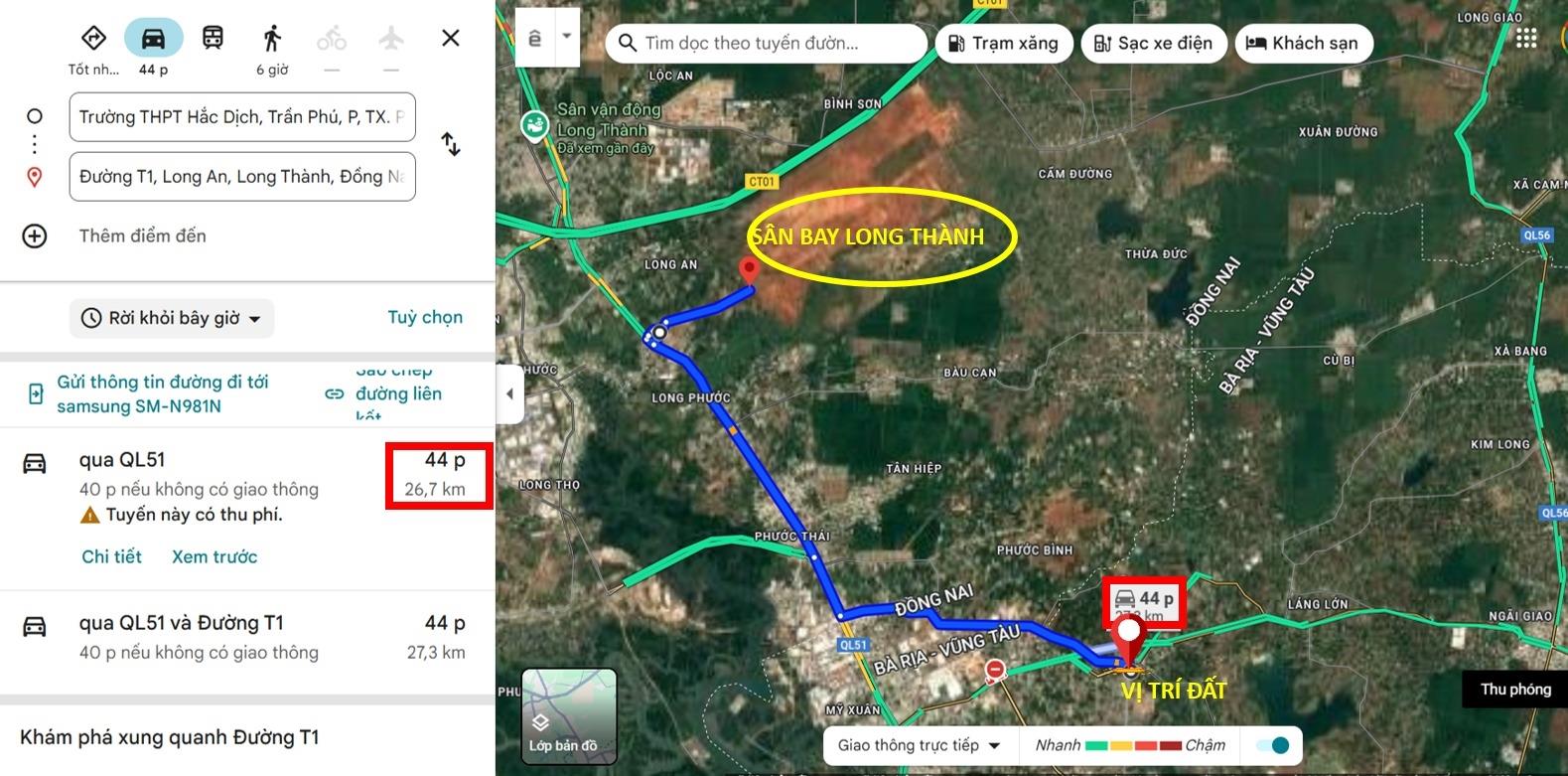
Task: Click the add destination plus icon
Action: pos(35,236)
